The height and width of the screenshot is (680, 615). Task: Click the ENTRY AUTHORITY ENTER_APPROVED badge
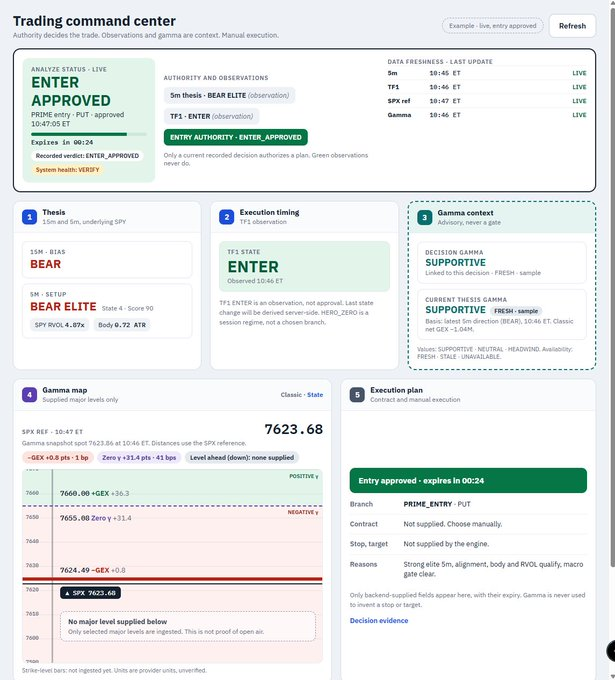click(236, 137)
